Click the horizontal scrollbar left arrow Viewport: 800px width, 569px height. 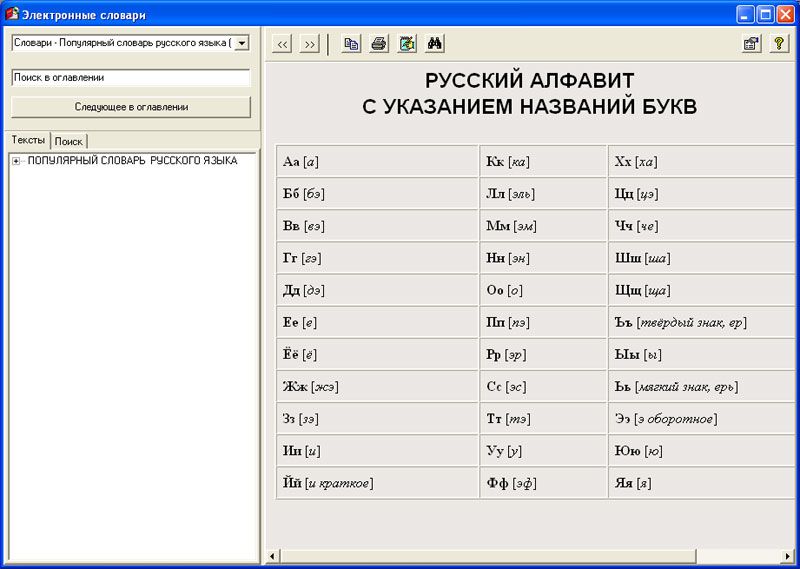(275, 555)
